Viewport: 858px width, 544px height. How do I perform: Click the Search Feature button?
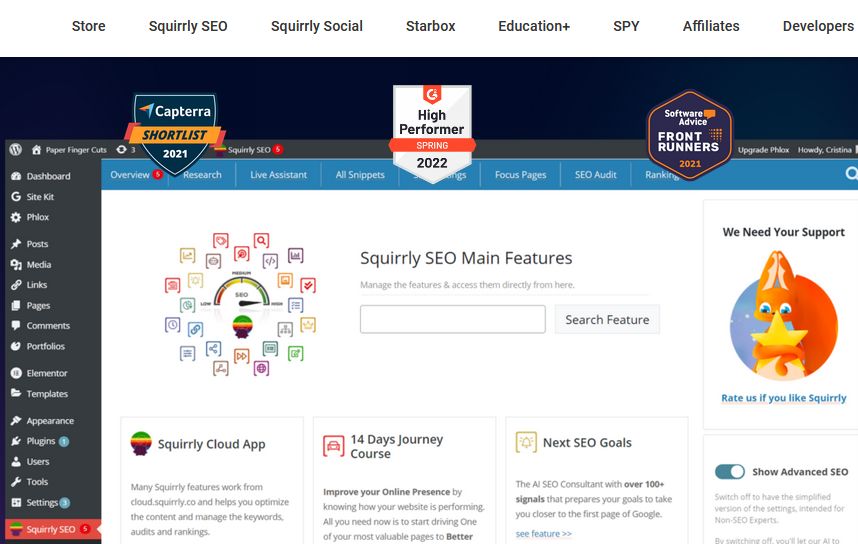tap(607, 319)
